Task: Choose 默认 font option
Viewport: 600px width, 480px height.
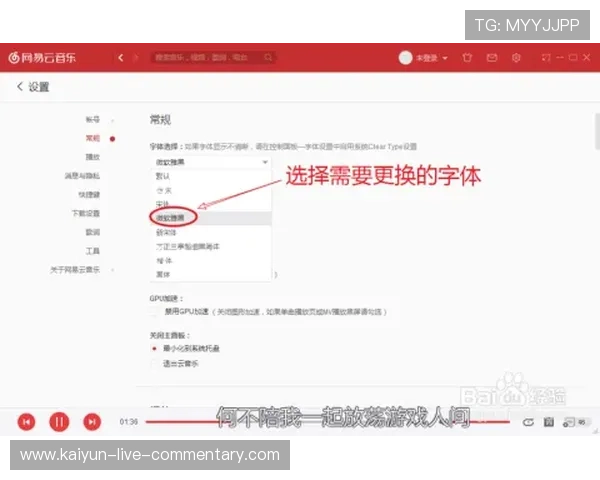Action: click(x=210, y=176)
